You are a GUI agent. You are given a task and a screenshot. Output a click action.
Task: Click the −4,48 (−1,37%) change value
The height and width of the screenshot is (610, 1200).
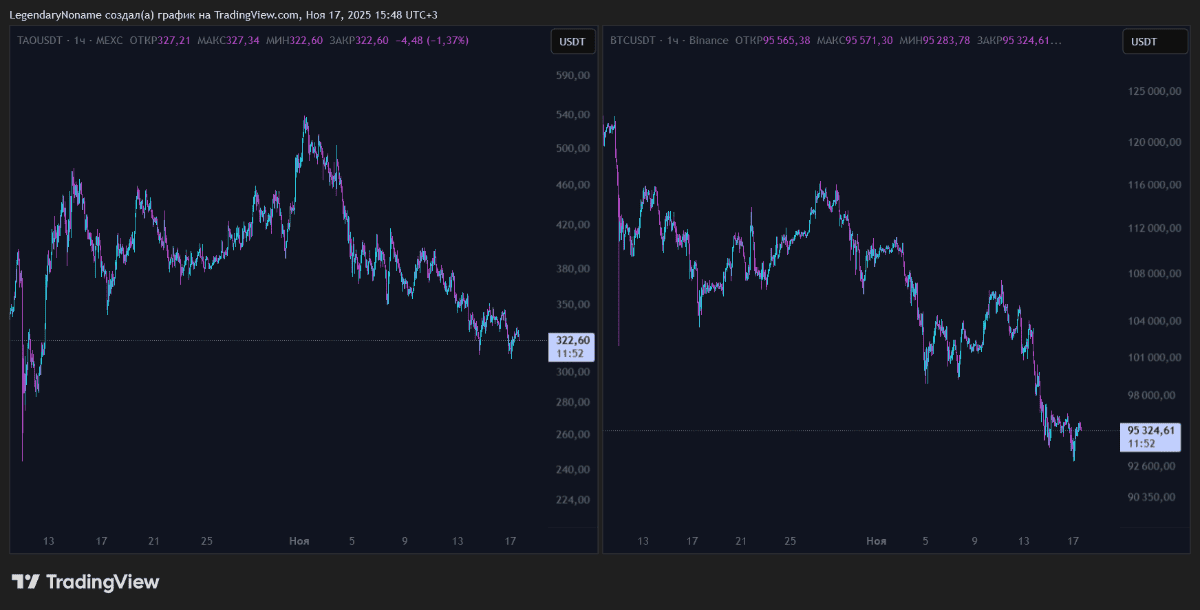point(432,40)
